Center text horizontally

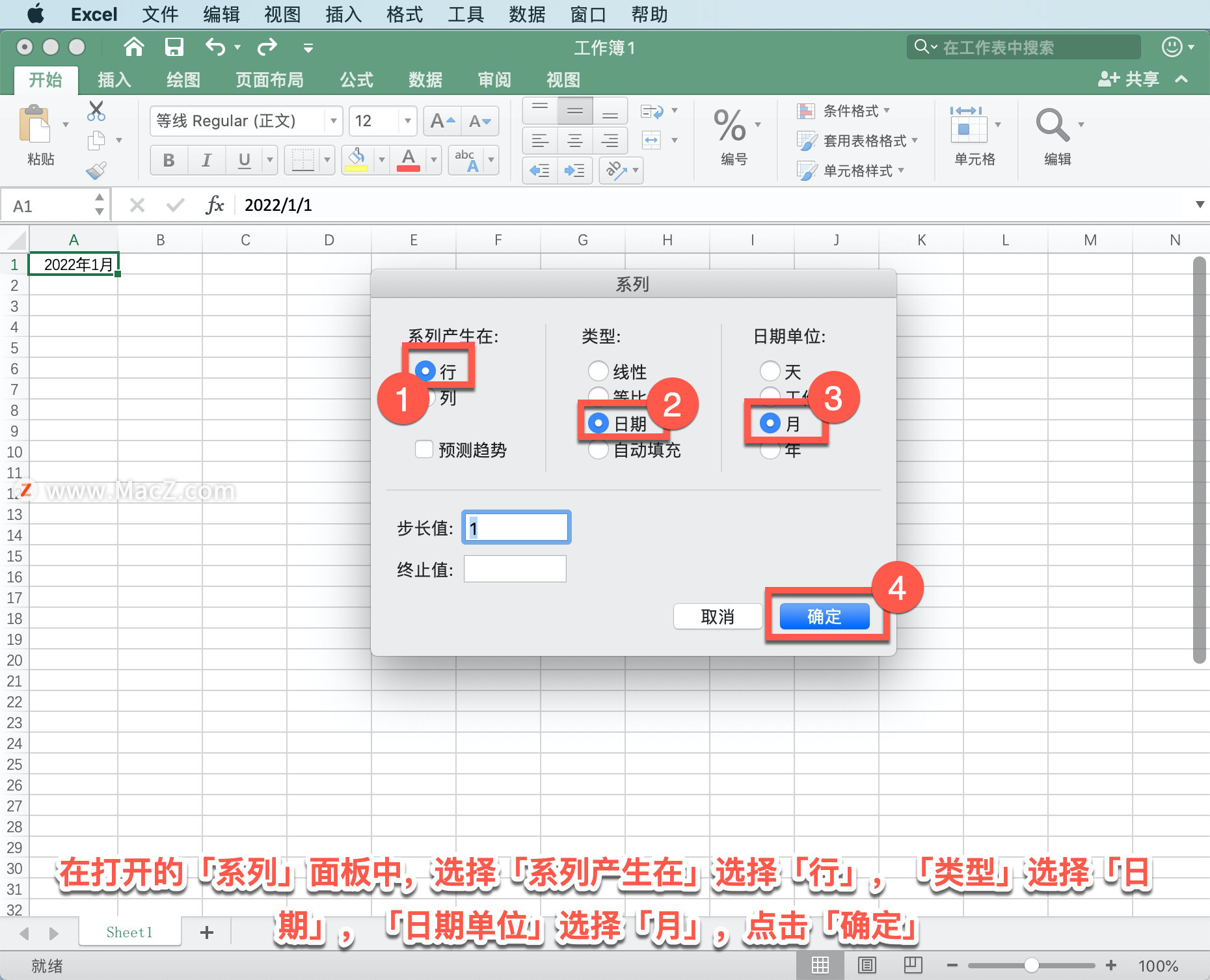[575, 141]
